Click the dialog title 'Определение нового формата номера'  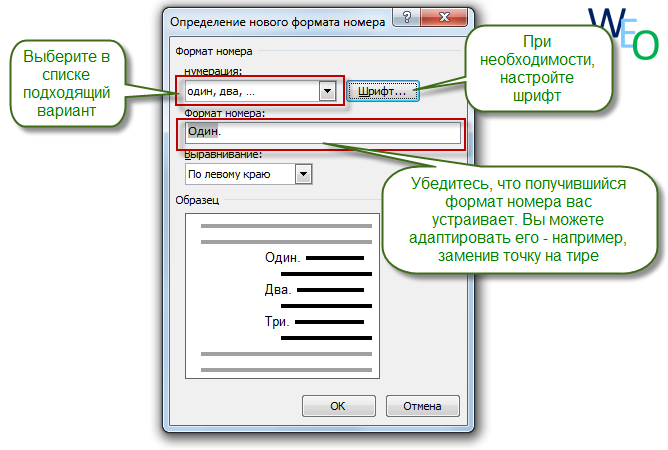(278, 19)
